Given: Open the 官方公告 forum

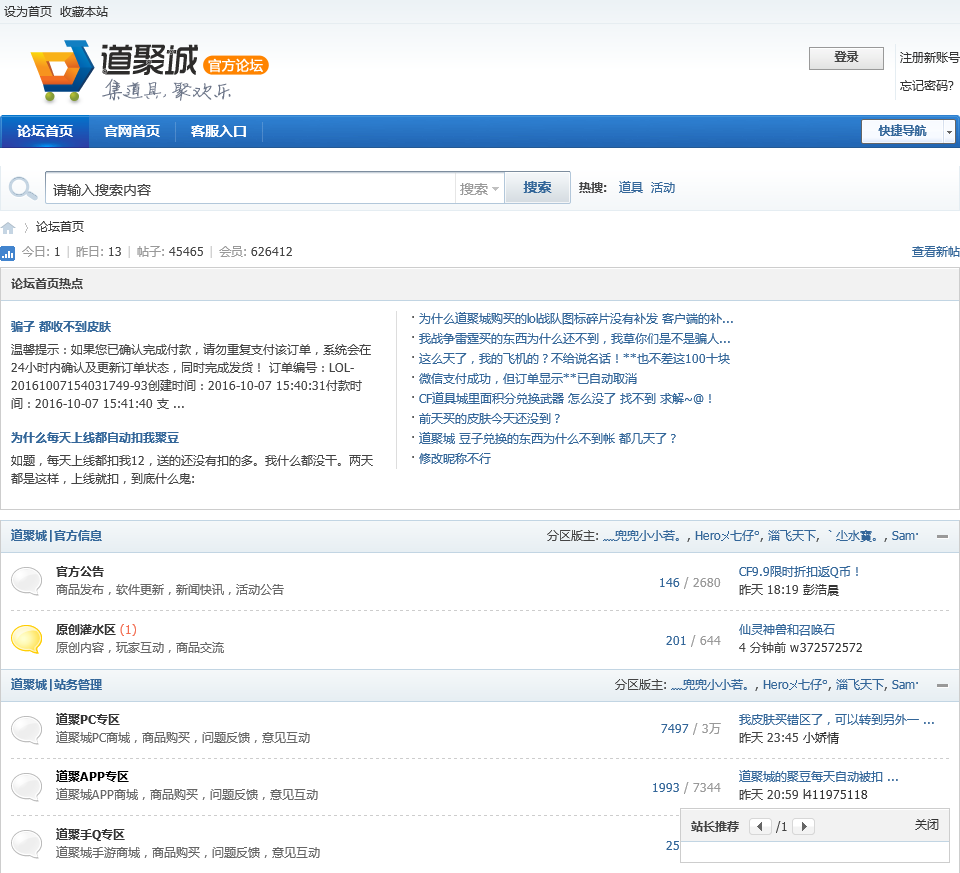Looking at the screenshot, I should [x=80, y=572].
